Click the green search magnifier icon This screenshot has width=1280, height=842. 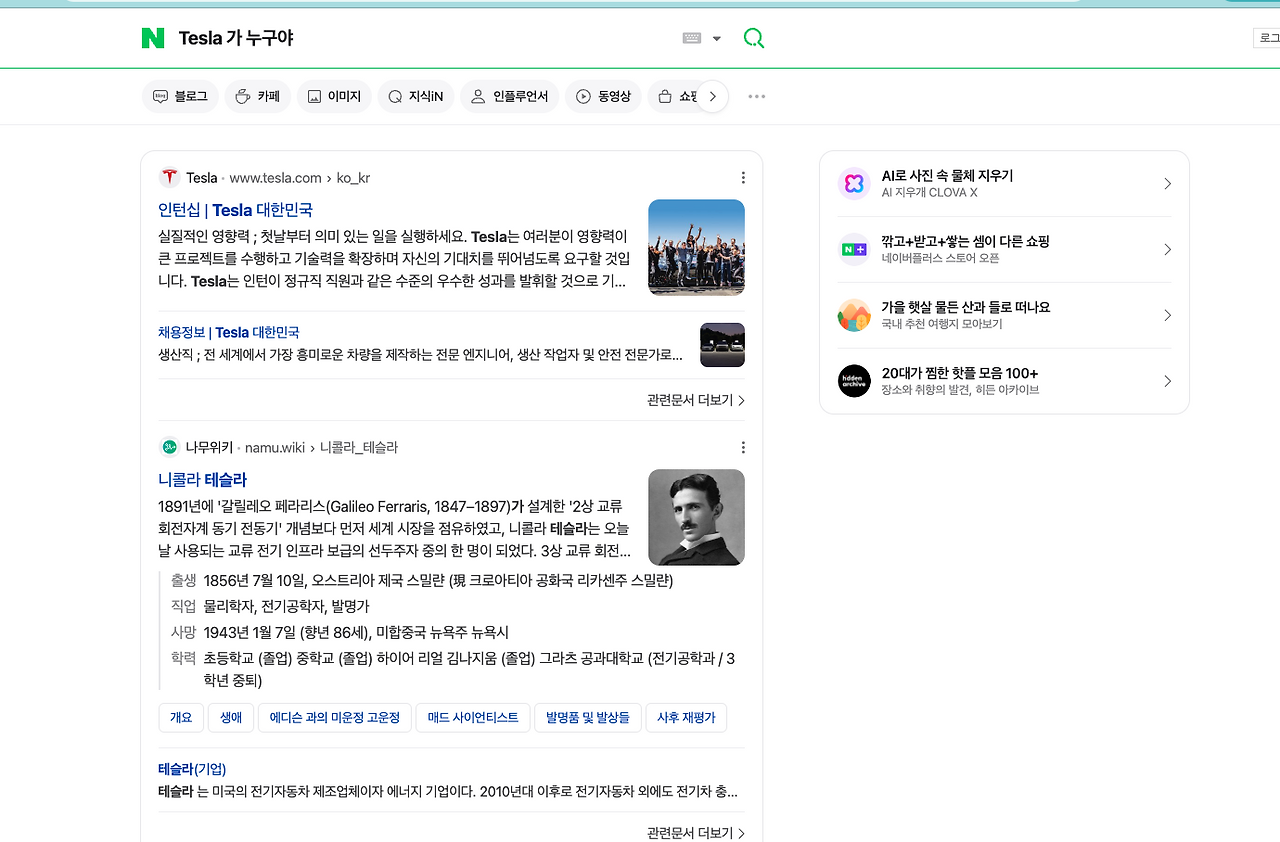tap(753, 37)
